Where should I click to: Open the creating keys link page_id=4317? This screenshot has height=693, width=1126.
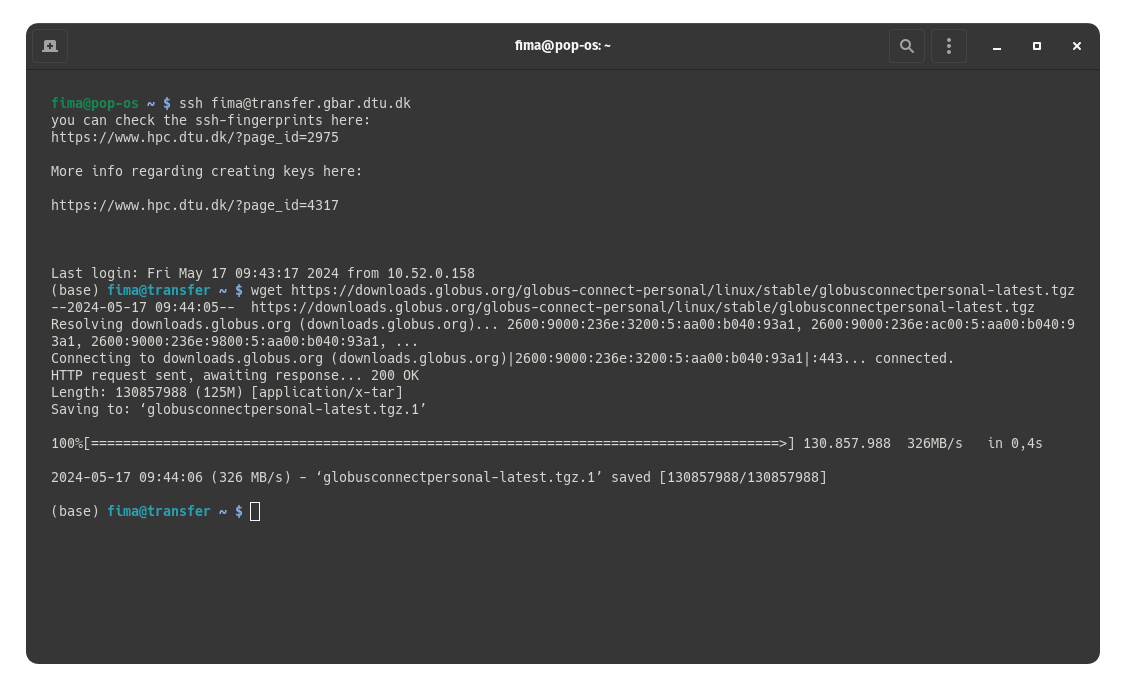point(195,205)
